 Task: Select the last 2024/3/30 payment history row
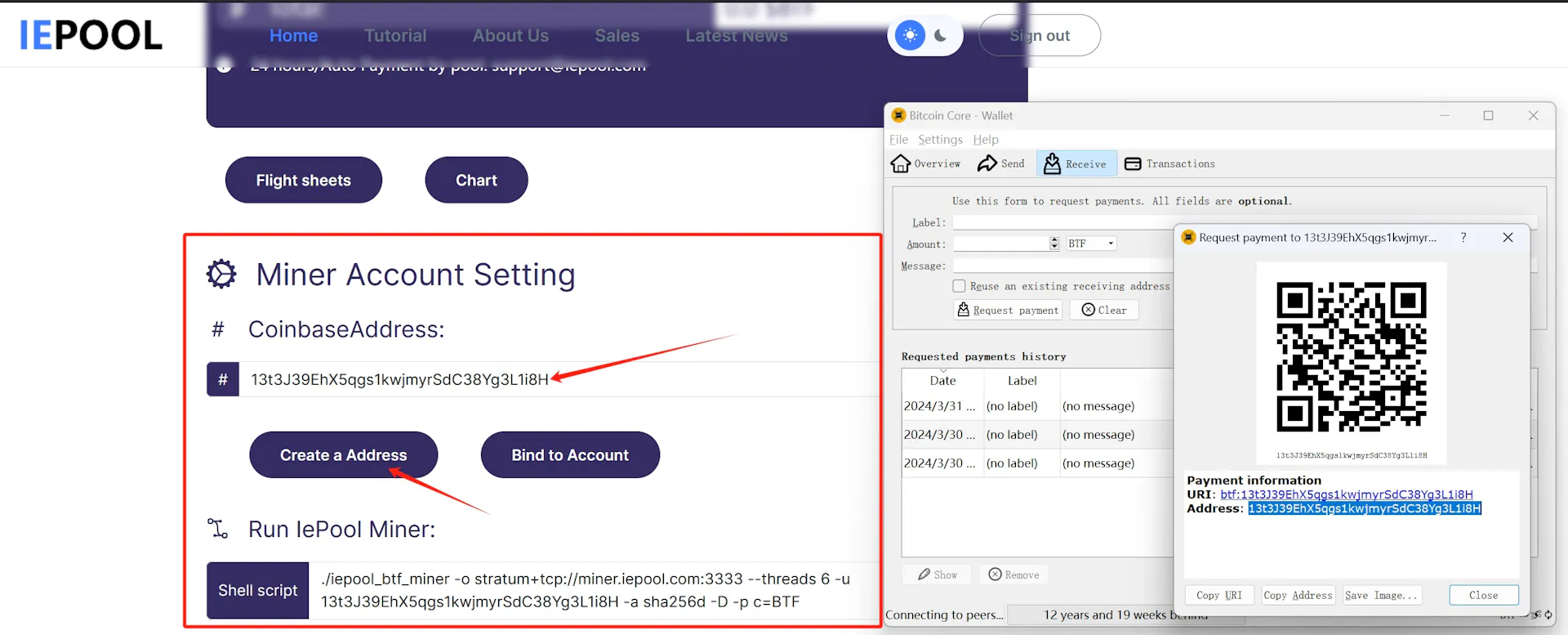pos(1037,463)
